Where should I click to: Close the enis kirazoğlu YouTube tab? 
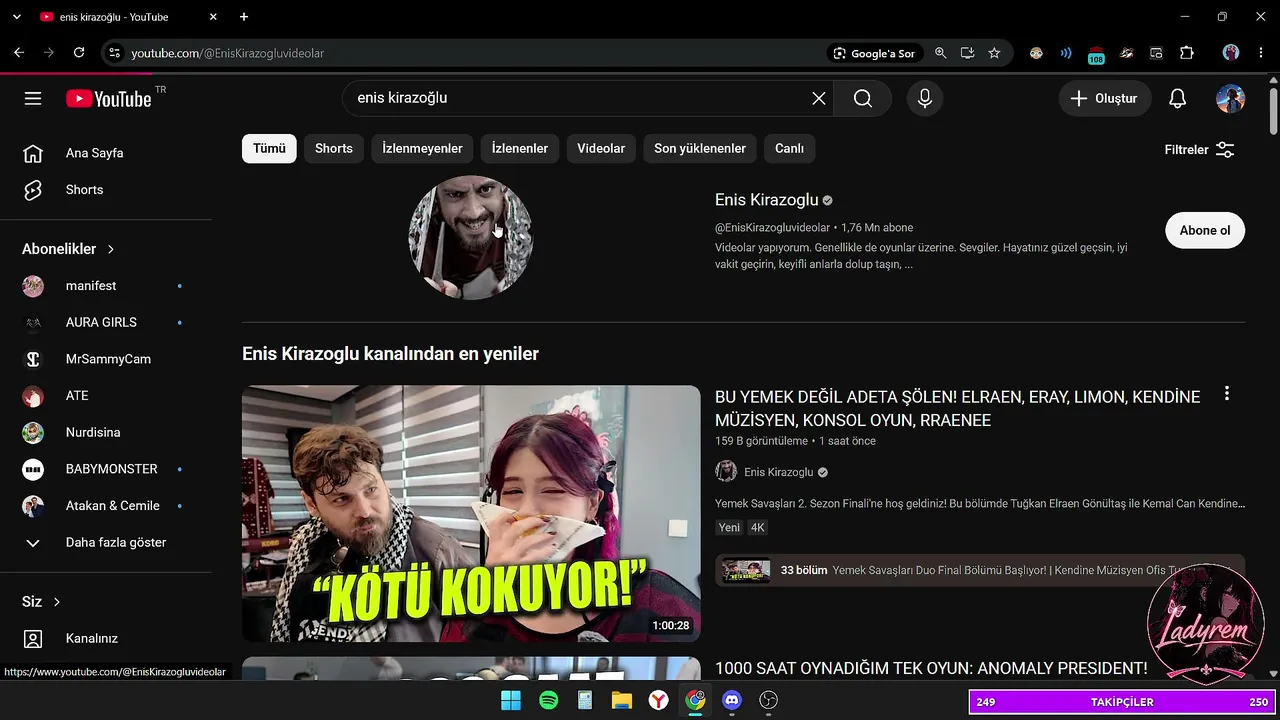coord(213,17)
